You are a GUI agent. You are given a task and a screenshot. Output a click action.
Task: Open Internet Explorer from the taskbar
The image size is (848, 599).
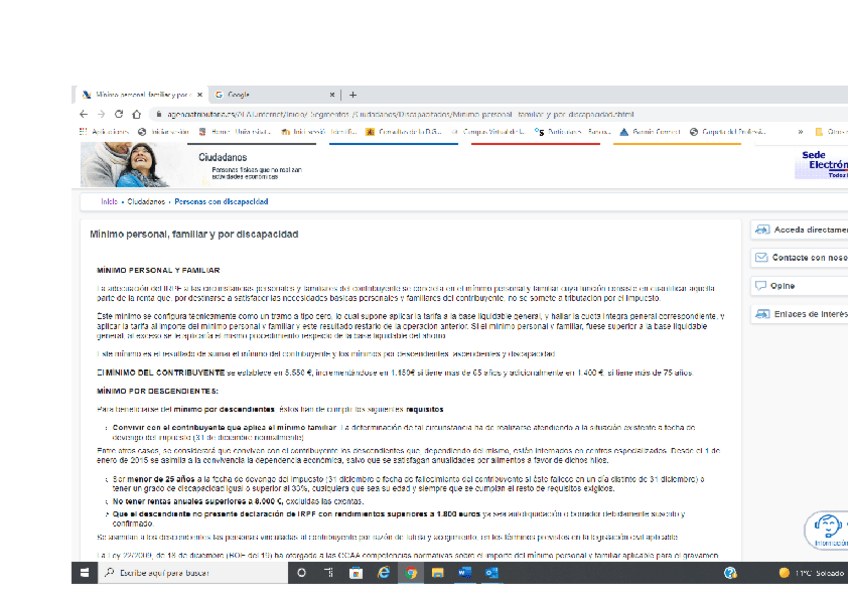pyautogui.click(x=383, y=573)
